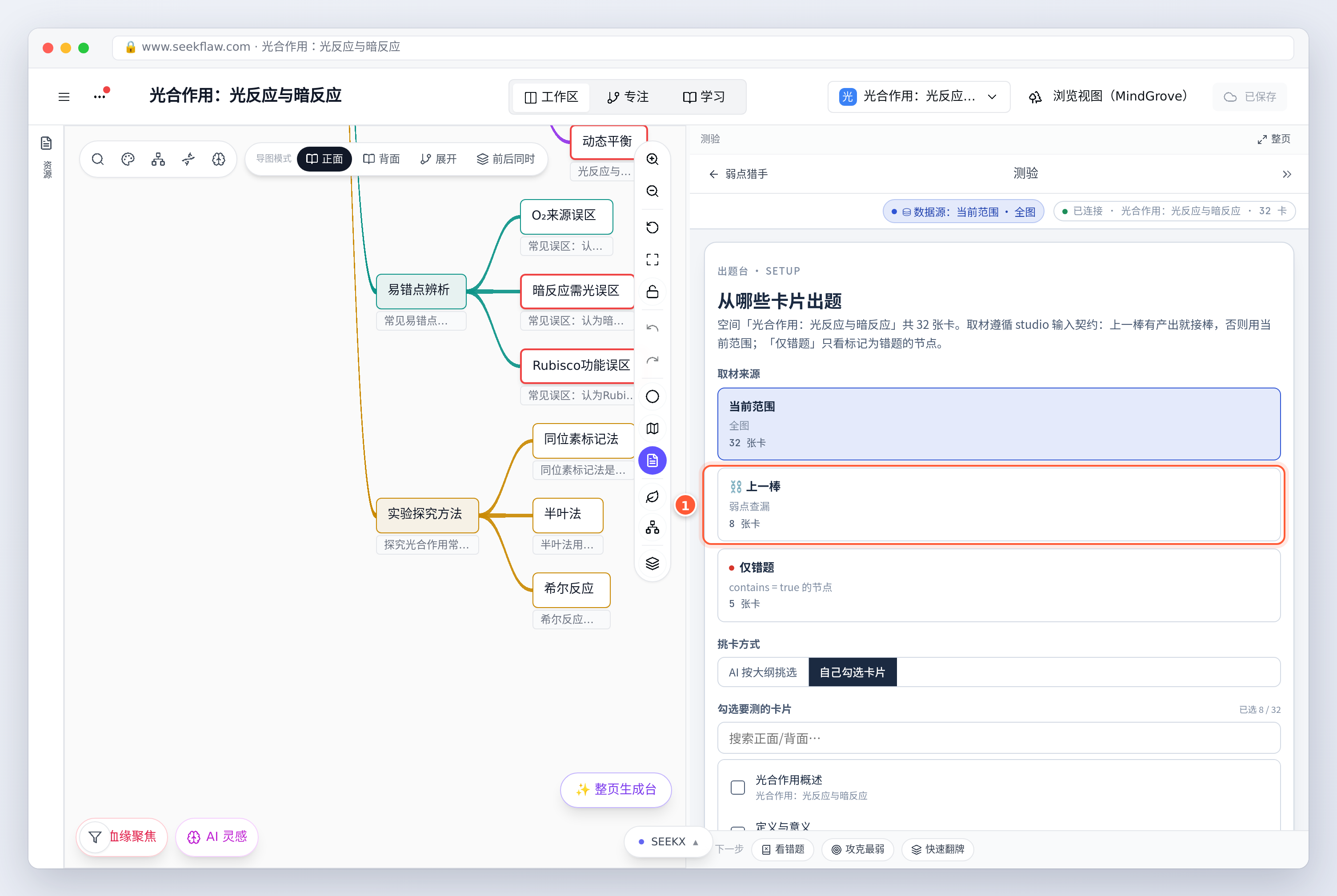Toggle the canvas lock icon

652,292
